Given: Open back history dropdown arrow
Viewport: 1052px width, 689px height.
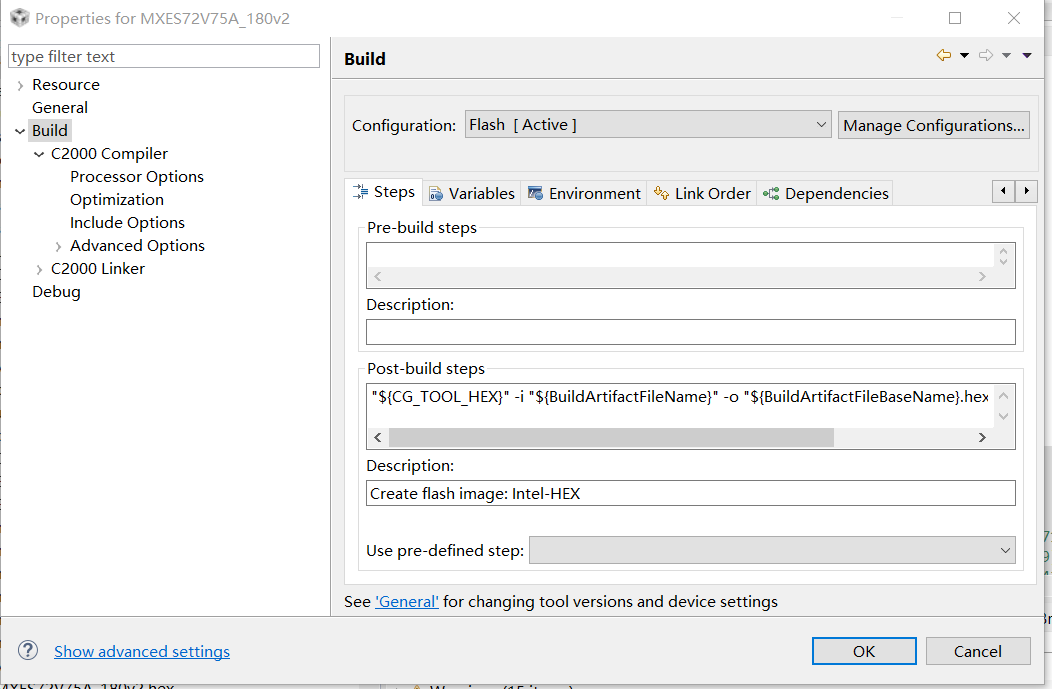Looking at the screenshot, I should click(x=964, y=56).
